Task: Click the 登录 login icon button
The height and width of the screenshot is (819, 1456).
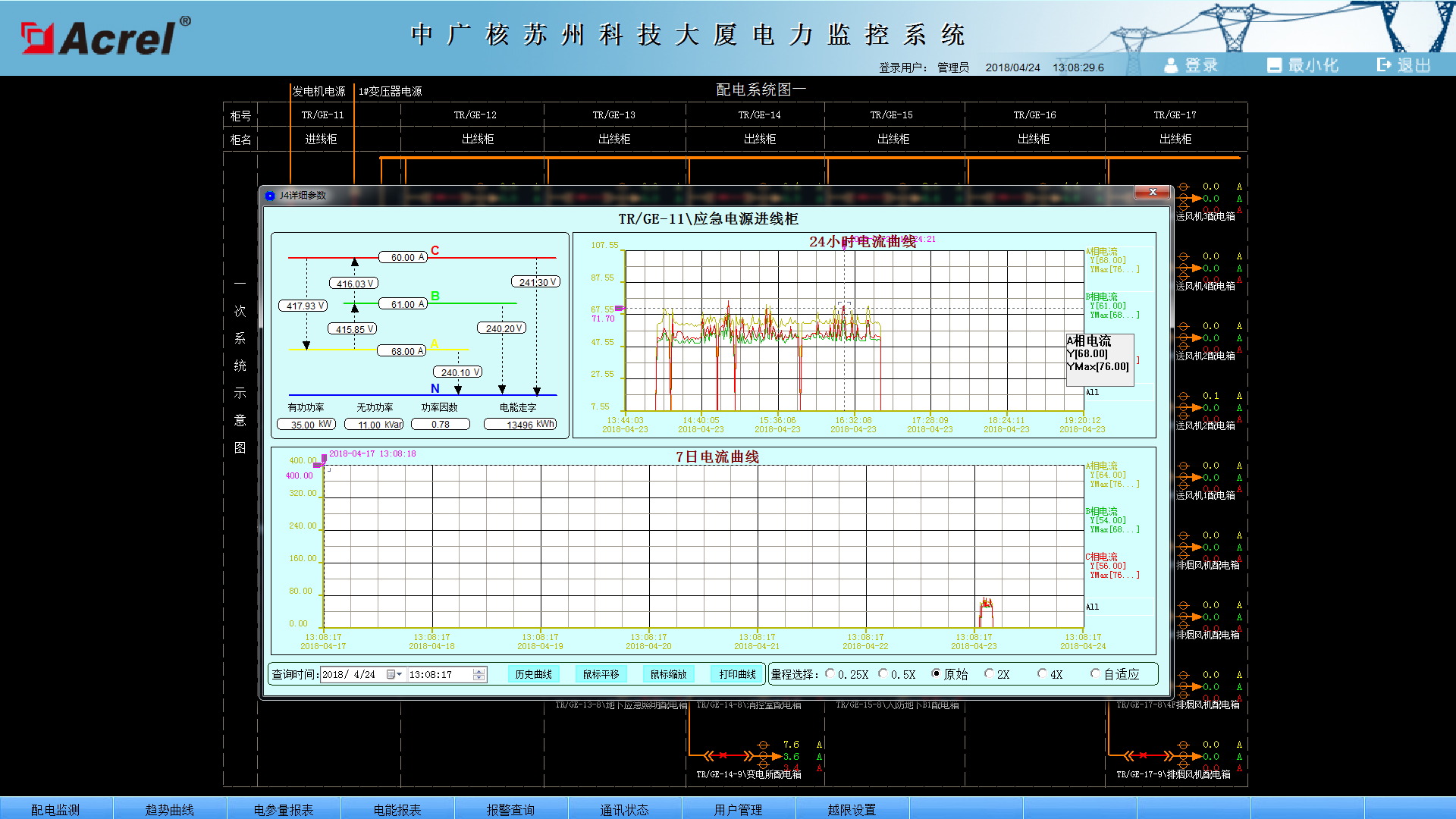Action: (x=1191, y=65)
